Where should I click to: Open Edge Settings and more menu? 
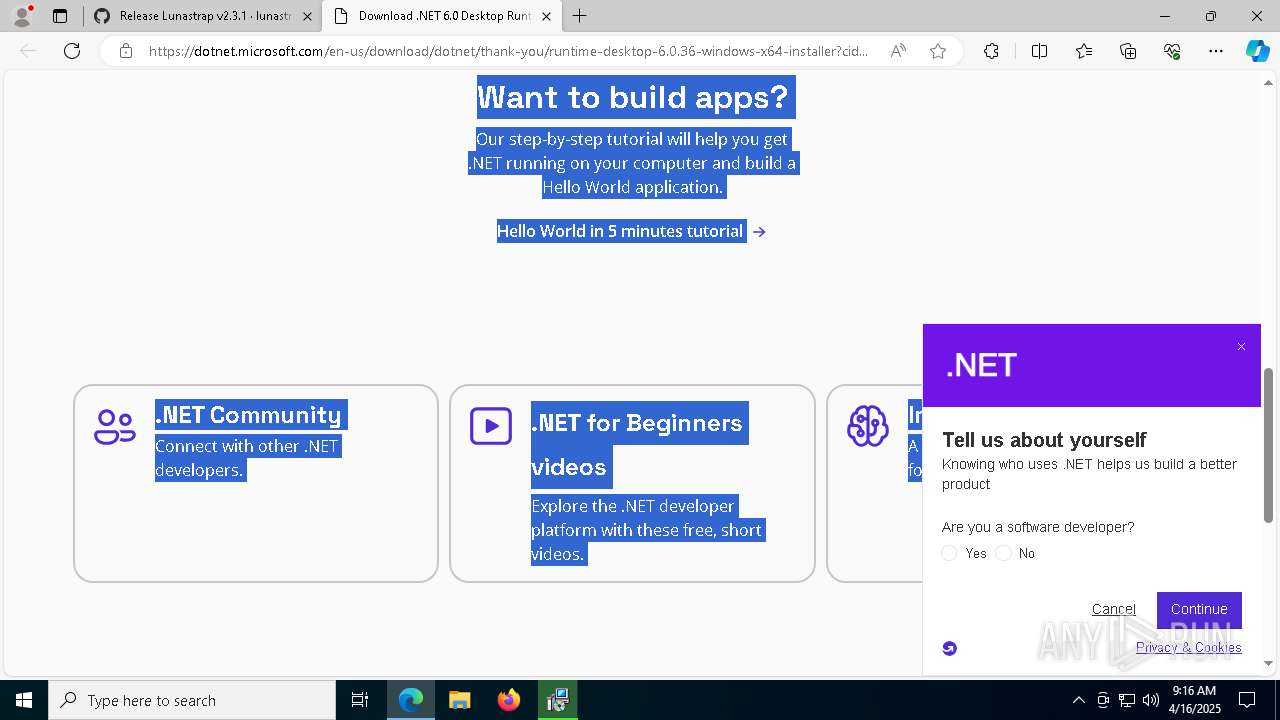[1216, 51]
